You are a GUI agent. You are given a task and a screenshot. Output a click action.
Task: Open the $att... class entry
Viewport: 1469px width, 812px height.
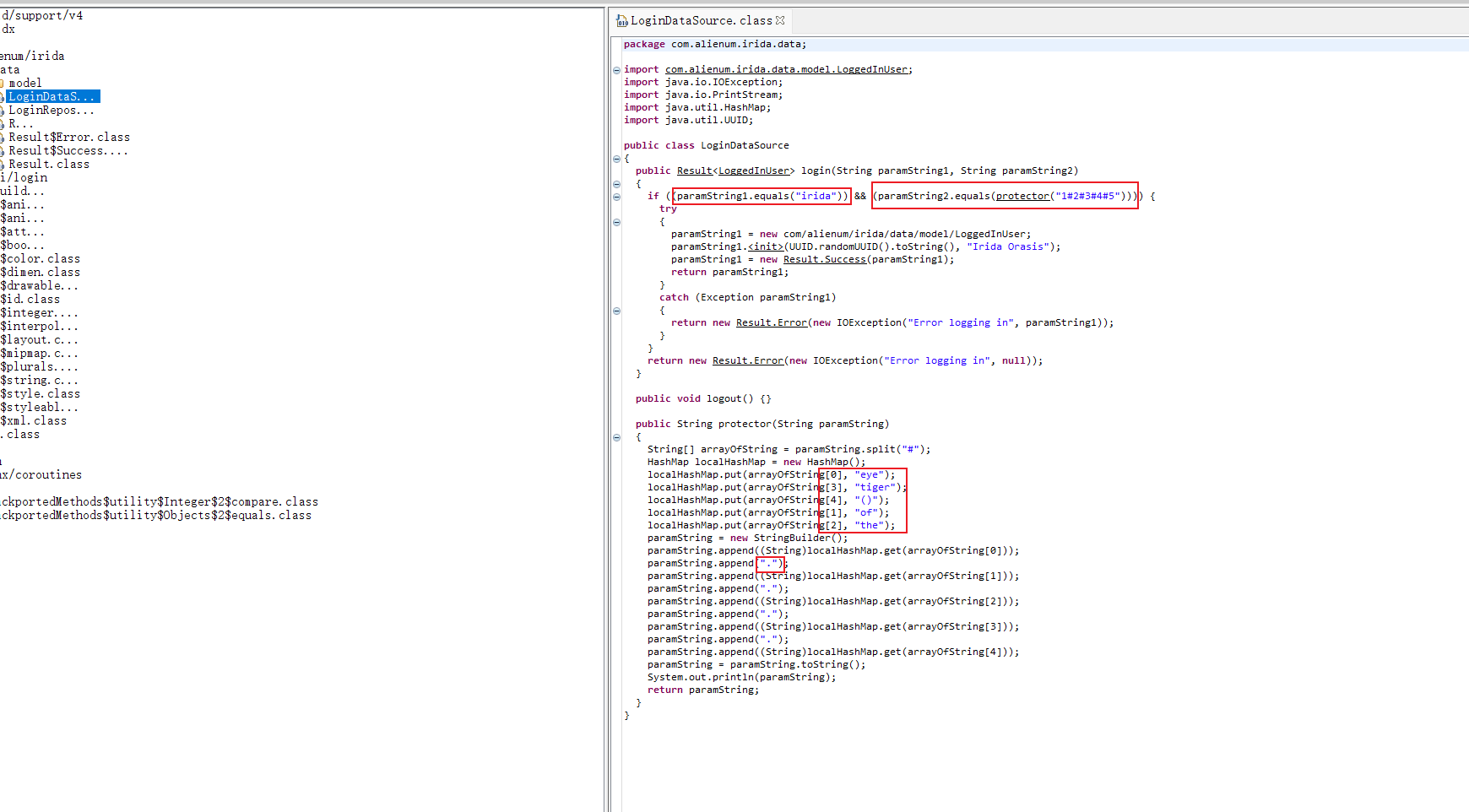[22, 231]
